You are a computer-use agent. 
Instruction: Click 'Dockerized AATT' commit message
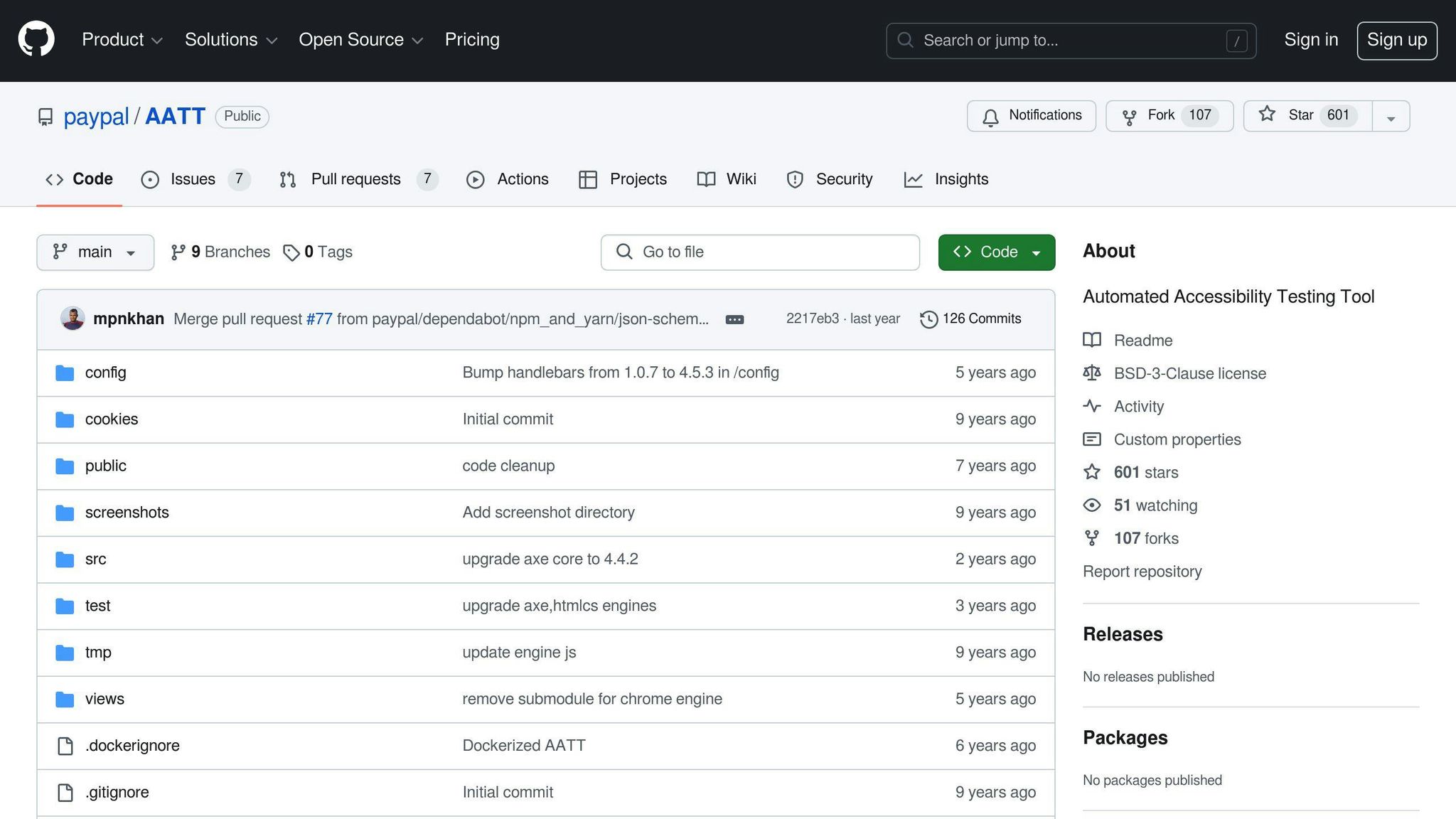coord(523,746)
